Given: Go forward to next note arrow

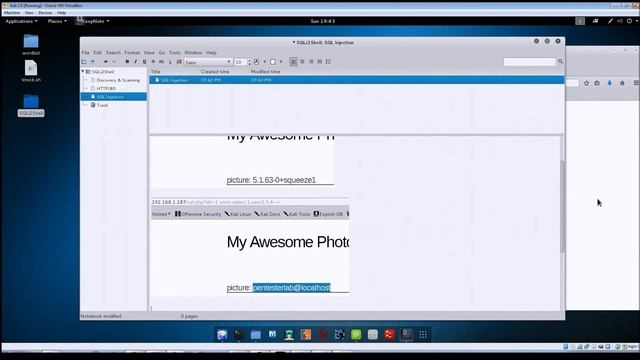Looking at the screenshot, I should point(114,62).
